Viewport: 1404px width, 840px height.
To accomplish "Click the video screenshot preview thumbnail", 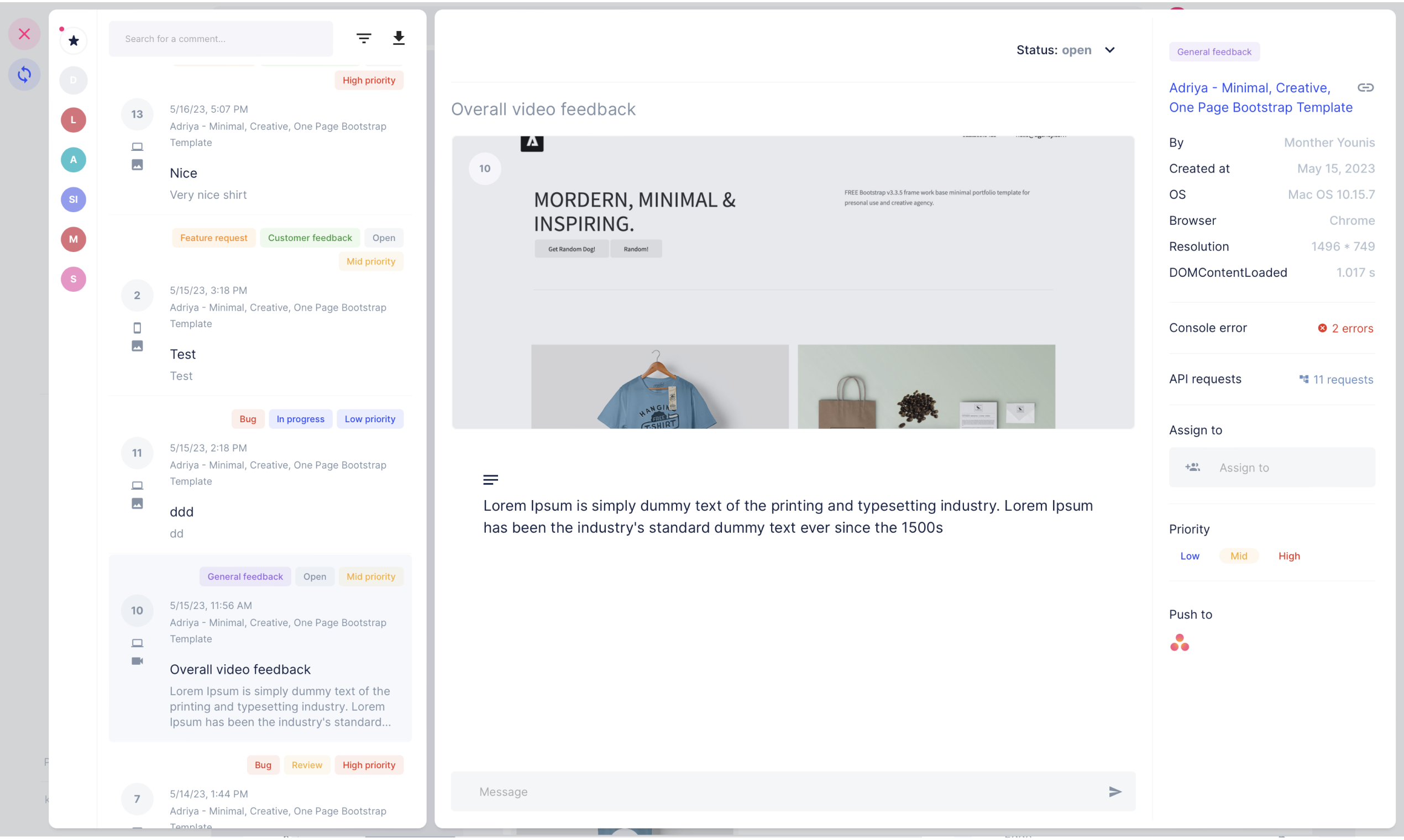I will click(x=793, y=282).
